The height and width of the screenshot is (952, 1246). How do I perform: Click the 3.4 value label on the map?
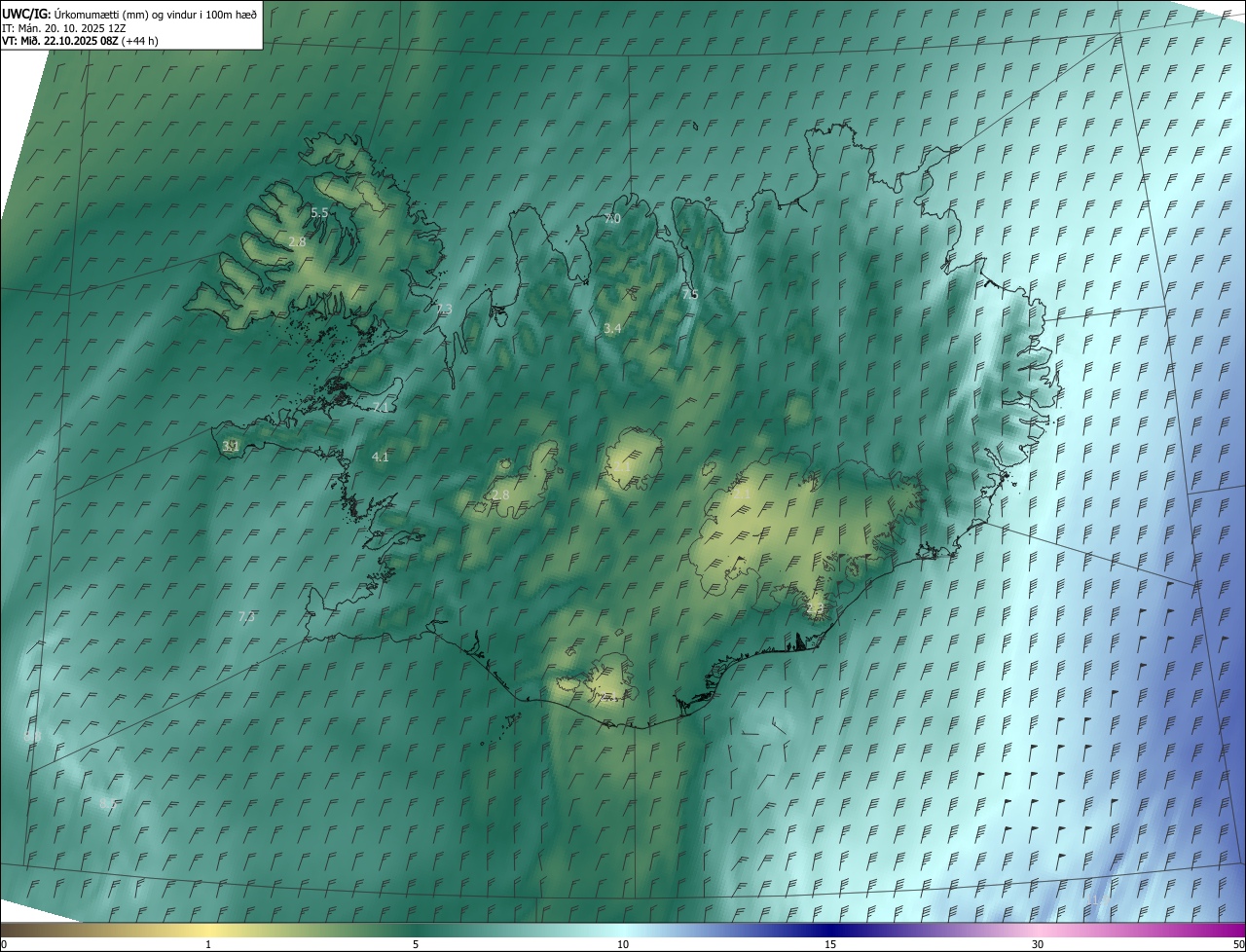pyautogui.click(x=612, y=329)
